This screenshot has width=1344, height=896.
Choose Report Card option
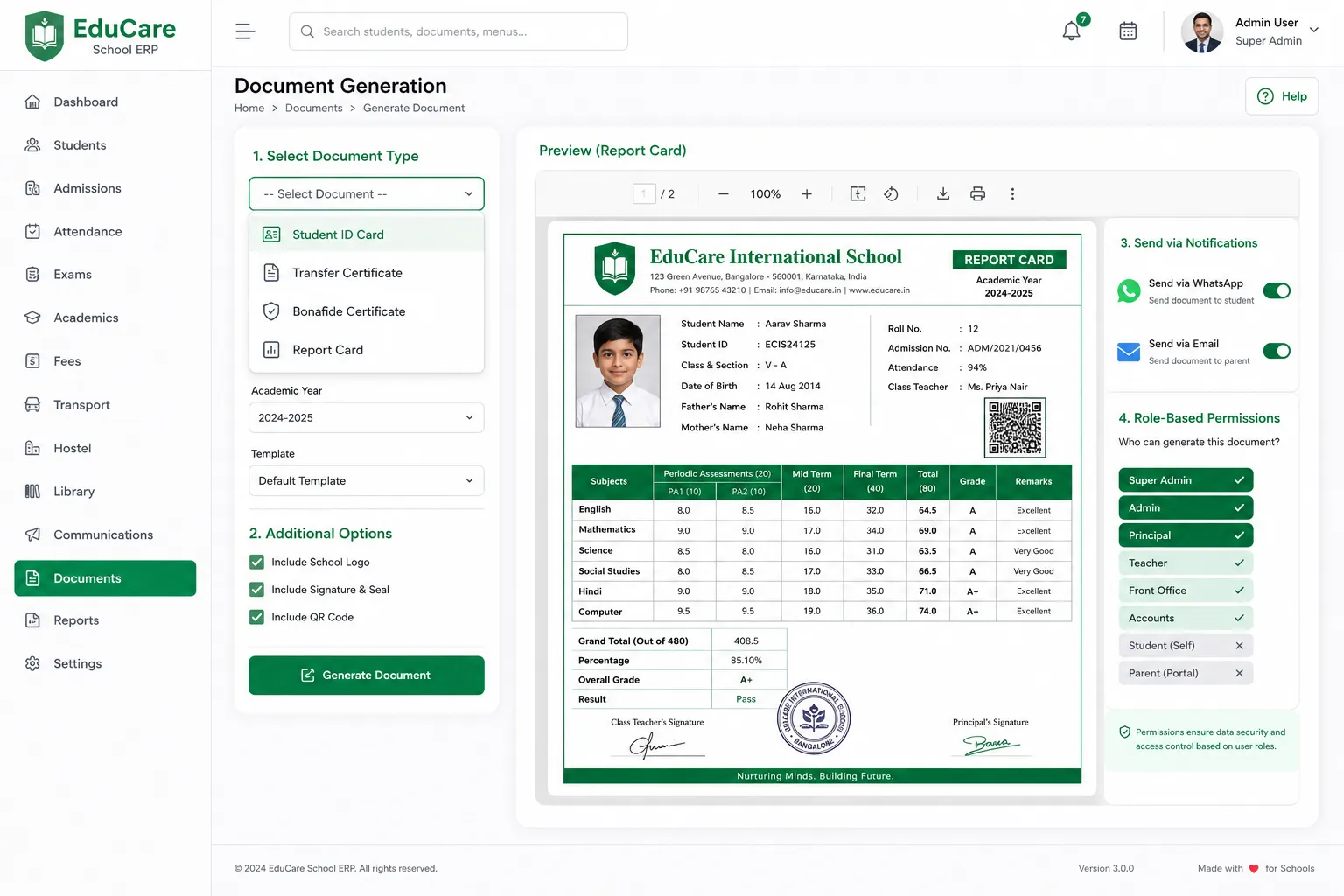pyautogui.click(x=367, y=350)
